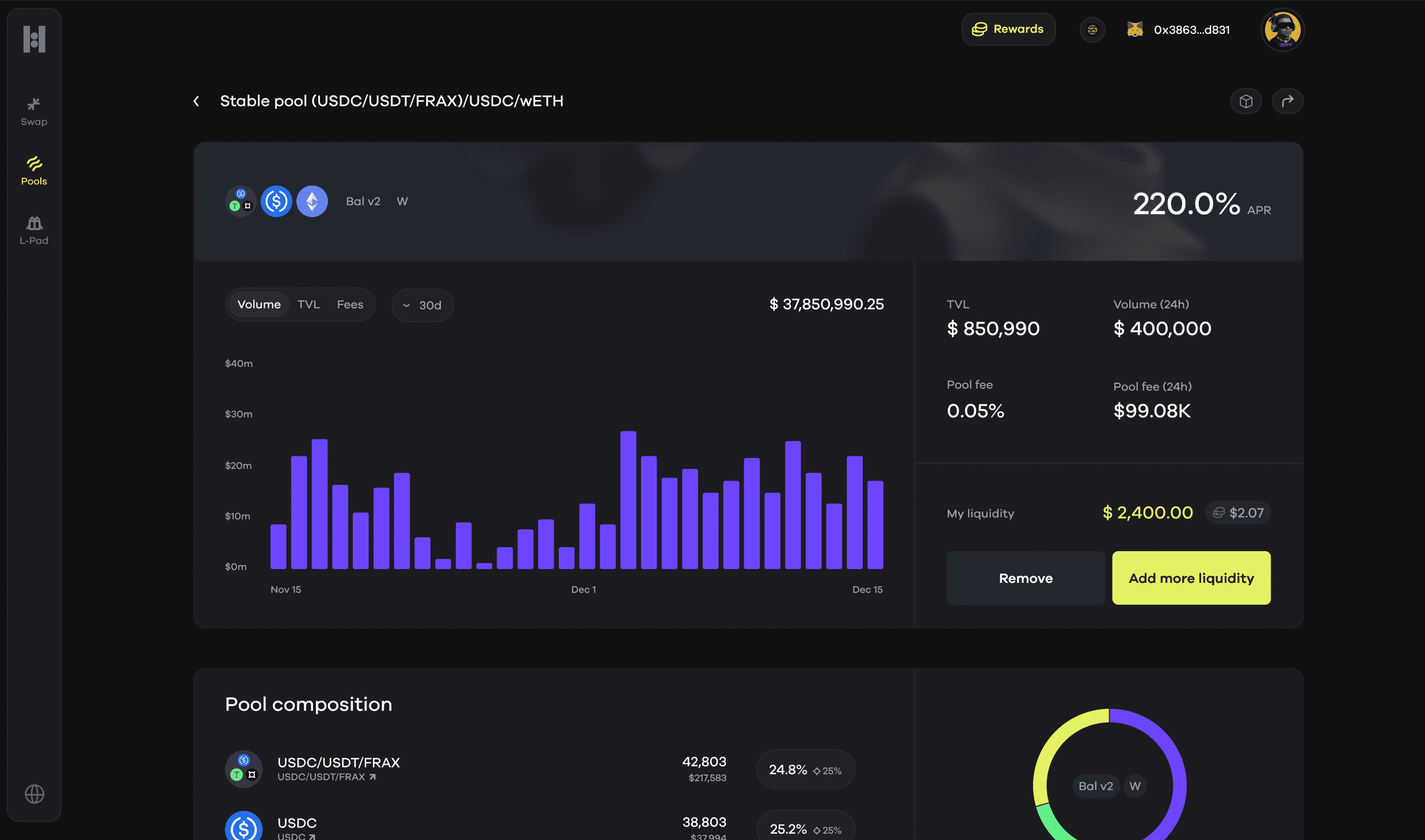
Task: Go to Swap in the sidebar
Action: click(34, 112)
